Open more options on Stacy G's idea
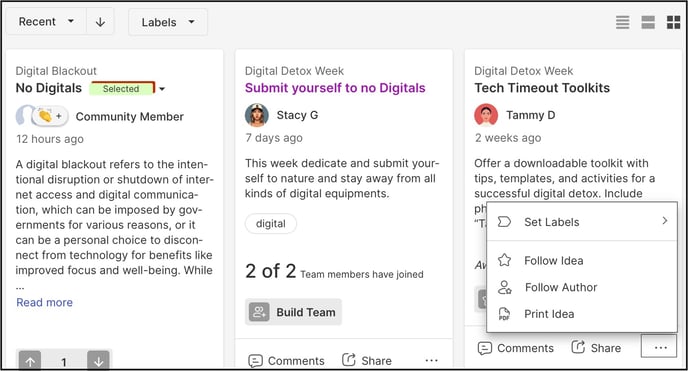This screenshot has height=371, width=688. click(432, 360)
